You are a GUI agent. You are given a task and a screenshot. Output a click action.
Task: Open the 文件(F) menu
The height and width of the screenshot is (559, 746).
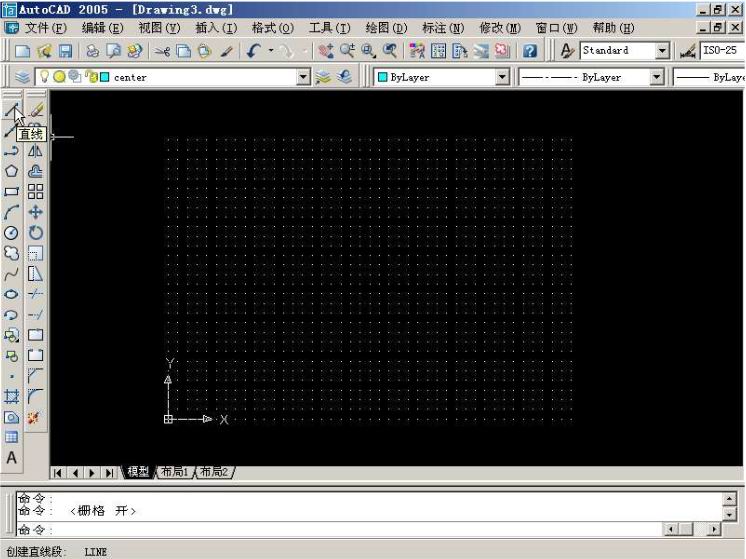click(x=45, y=28)
